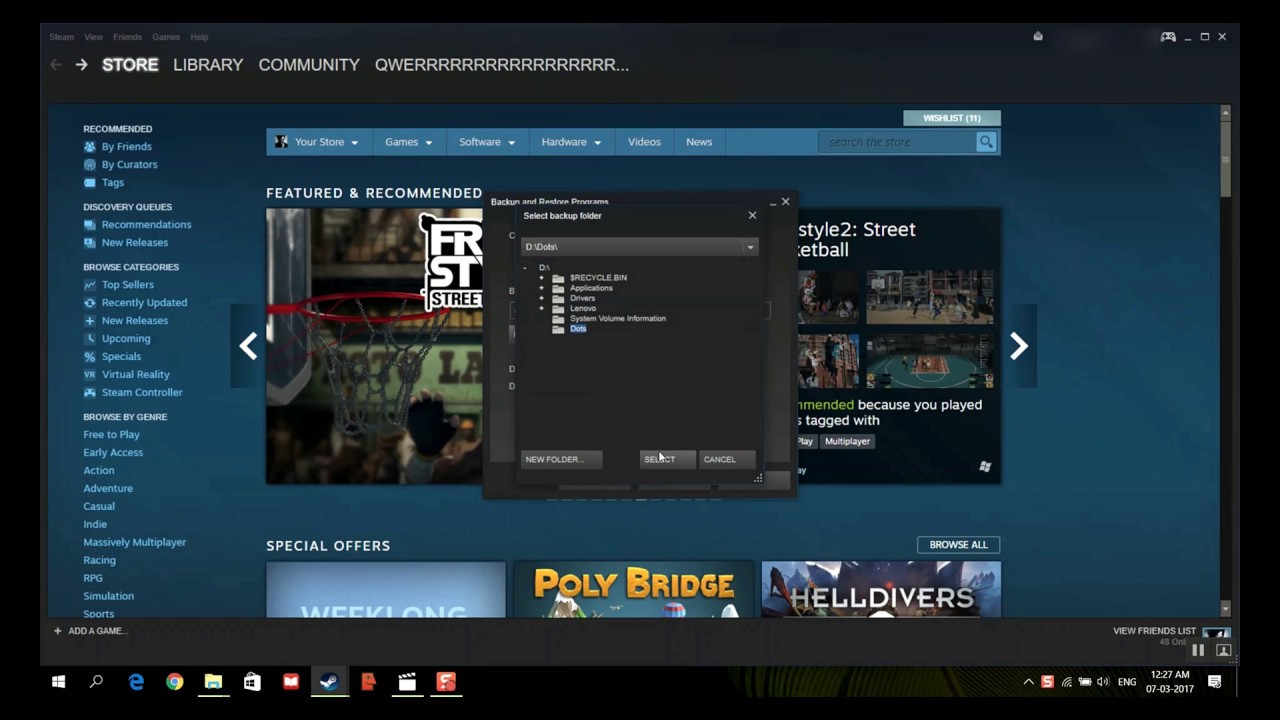This screenshot has width=1280, height=720.
Task: Open the Windows Action Center icon
Action: pyautogui.click(x=1215, y=682)
